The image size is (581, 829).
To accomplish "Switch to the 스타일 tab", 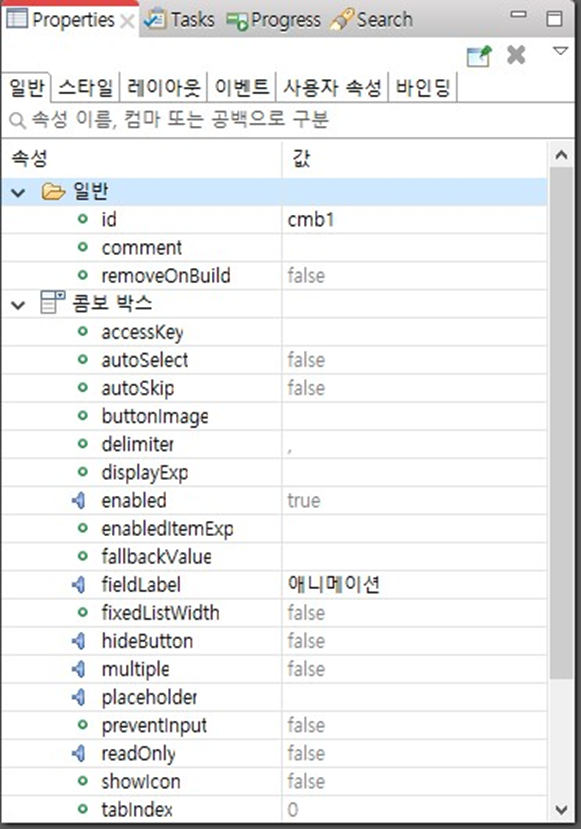I will pos(86,87).
